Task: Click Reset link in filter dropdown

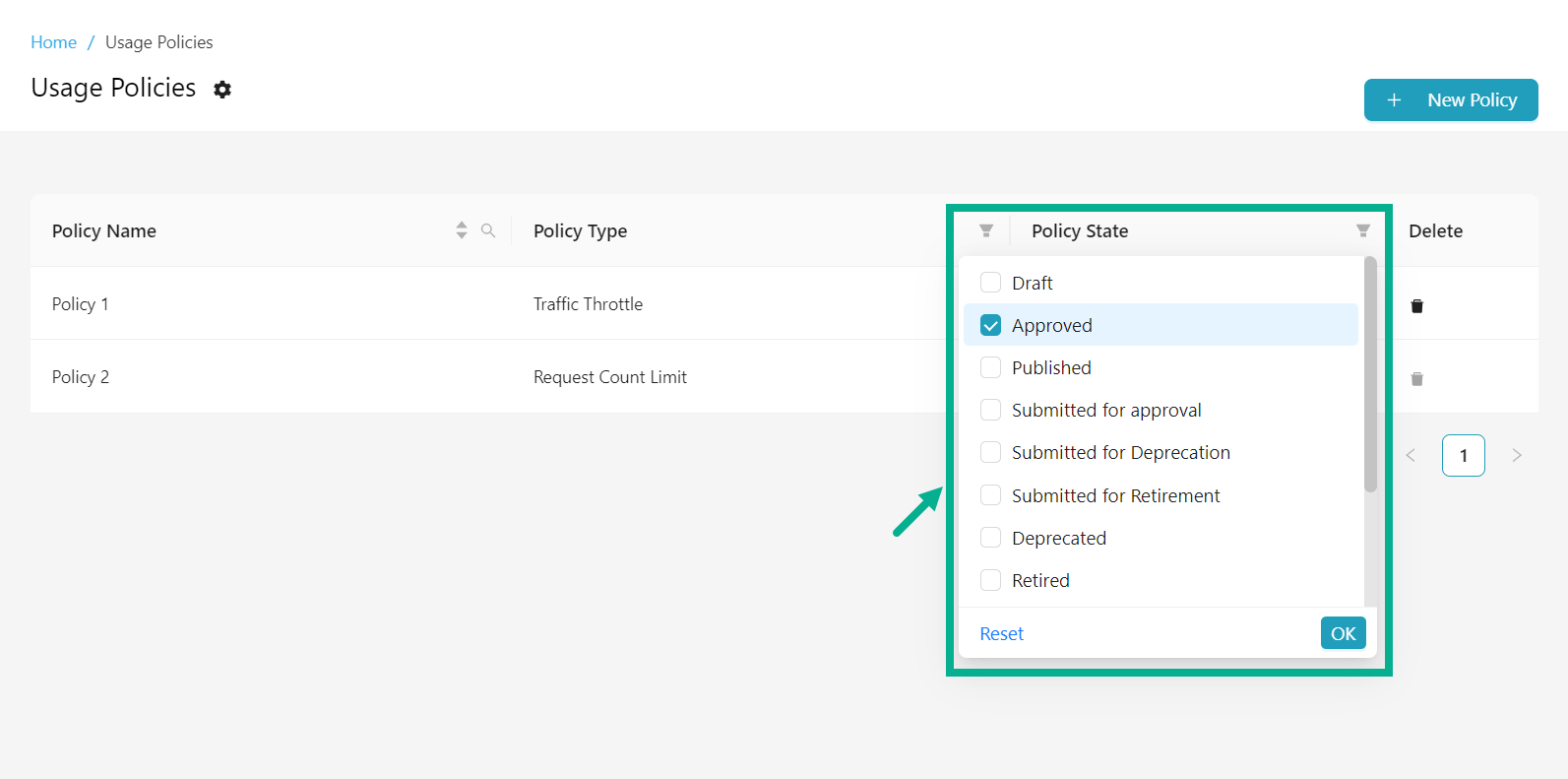Action: tap(1001, 634)
